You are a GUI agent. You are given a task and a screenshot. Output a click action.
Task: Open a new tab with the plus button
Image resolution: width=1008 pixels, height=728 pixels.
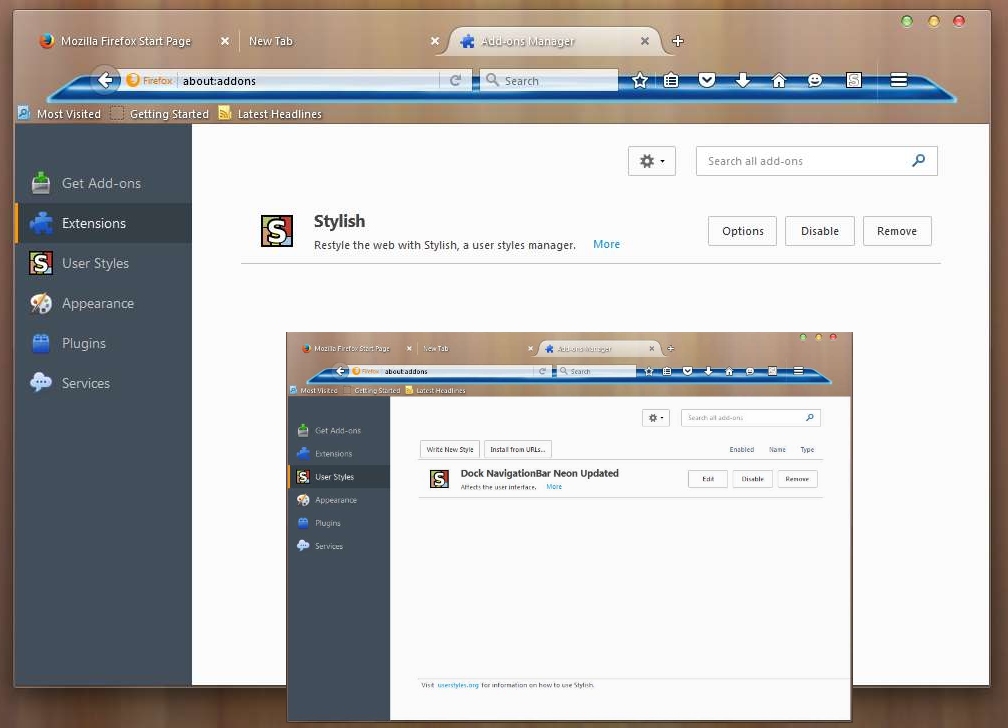tap(678, 41)
